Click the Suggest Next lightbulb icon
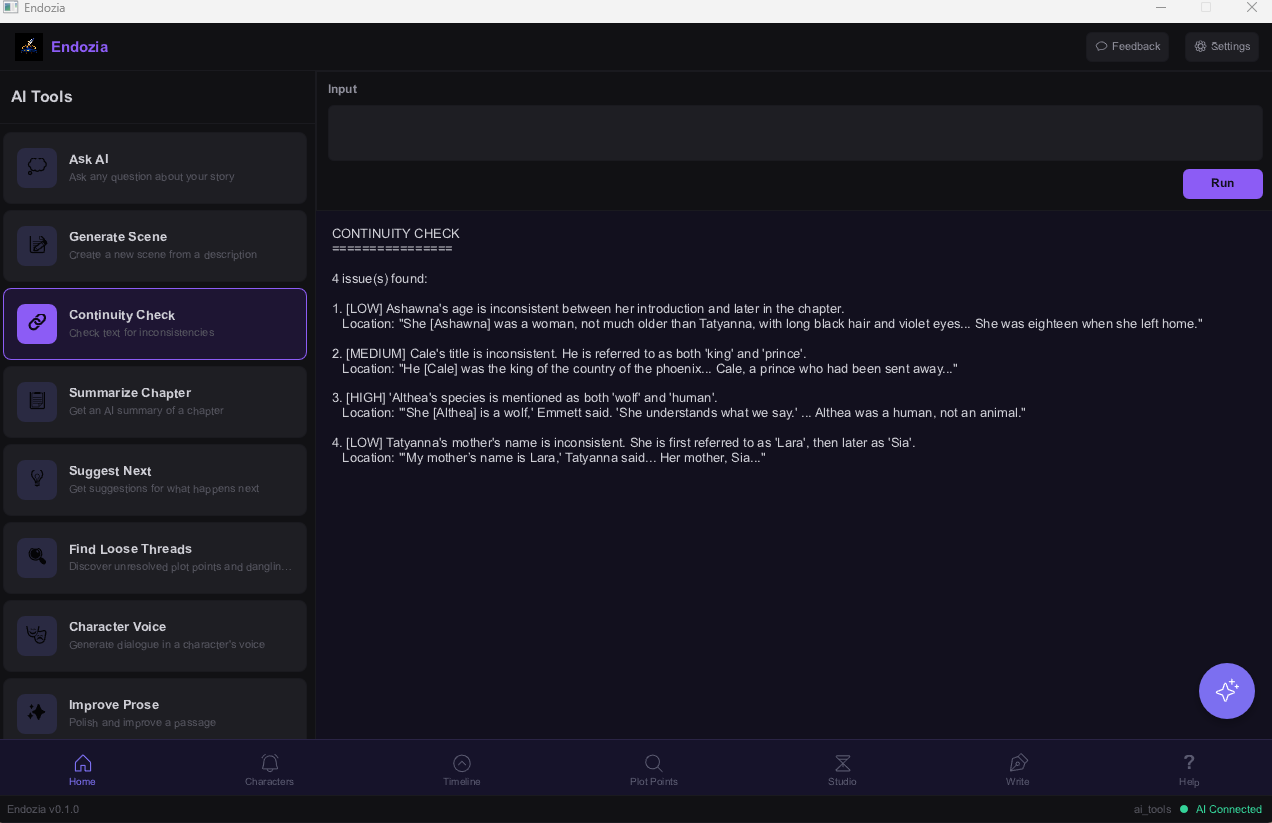 [37, 480]
